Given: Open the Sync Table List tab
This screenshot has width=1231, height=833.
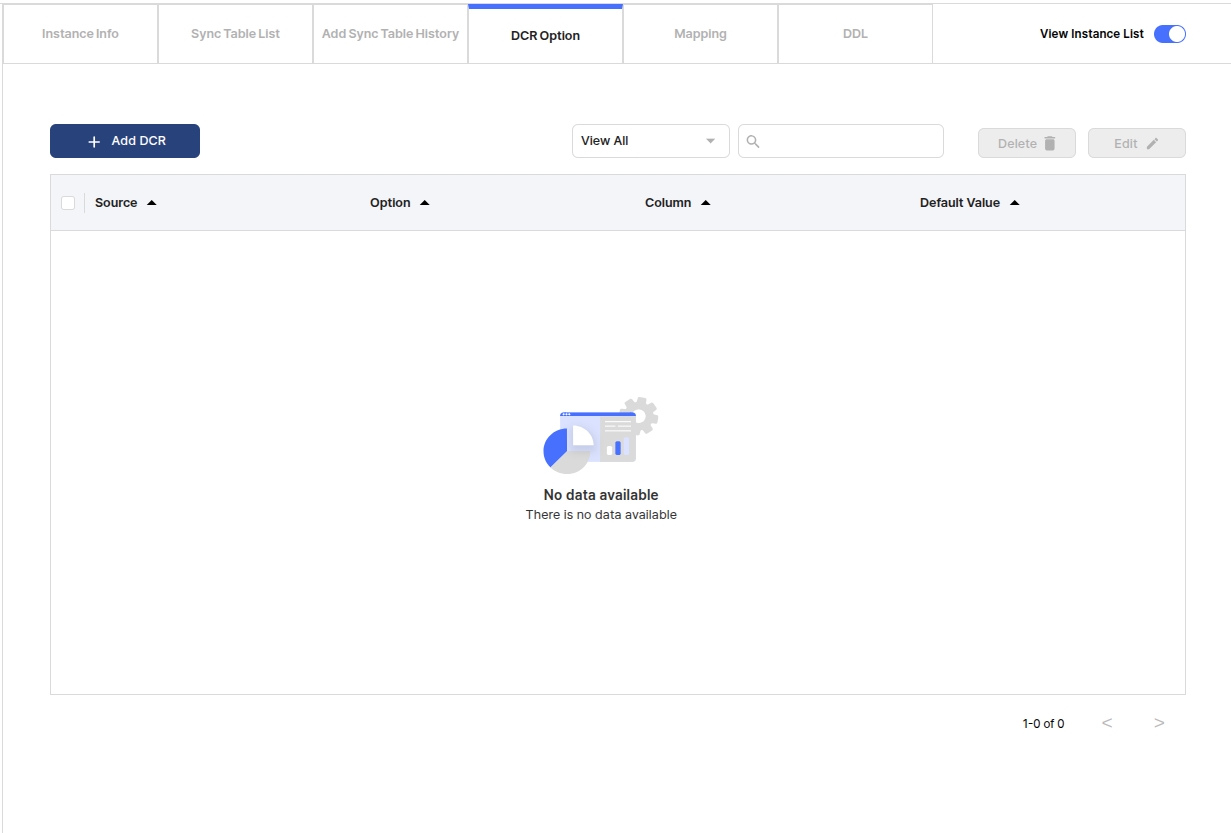Looking at the screenshot, I should 235,34.
